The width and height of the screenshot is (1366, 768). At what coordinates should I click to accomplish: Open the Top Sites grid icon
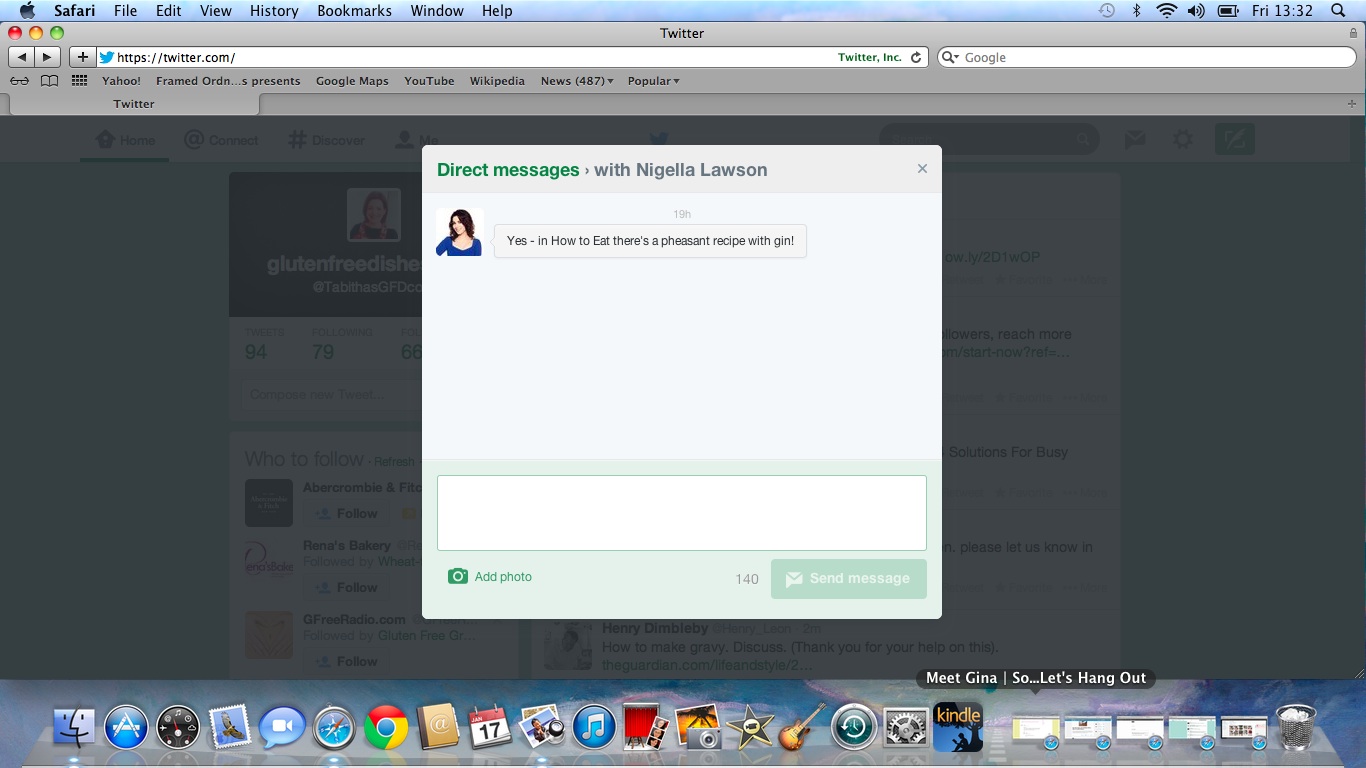click(x=79, y=81)
